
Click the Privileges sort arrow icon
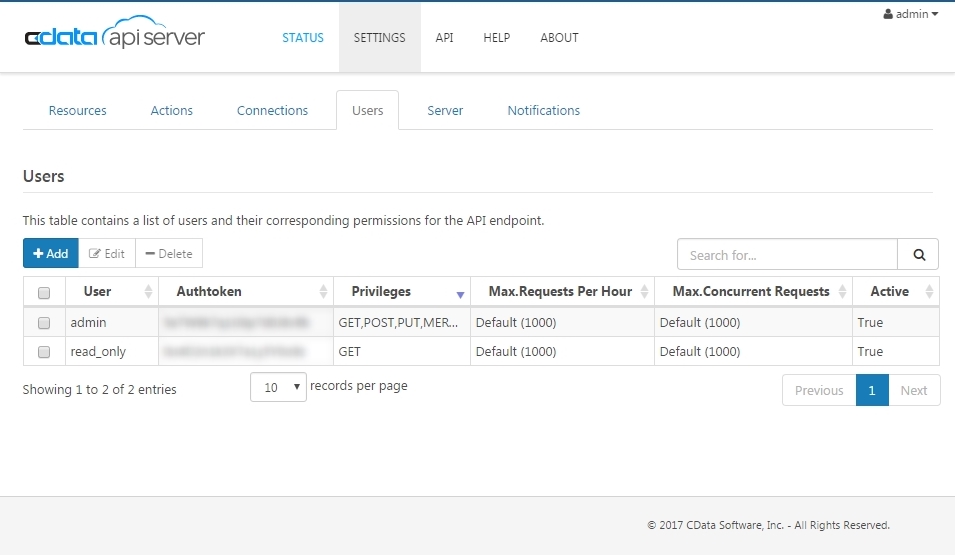coord(460,293)
